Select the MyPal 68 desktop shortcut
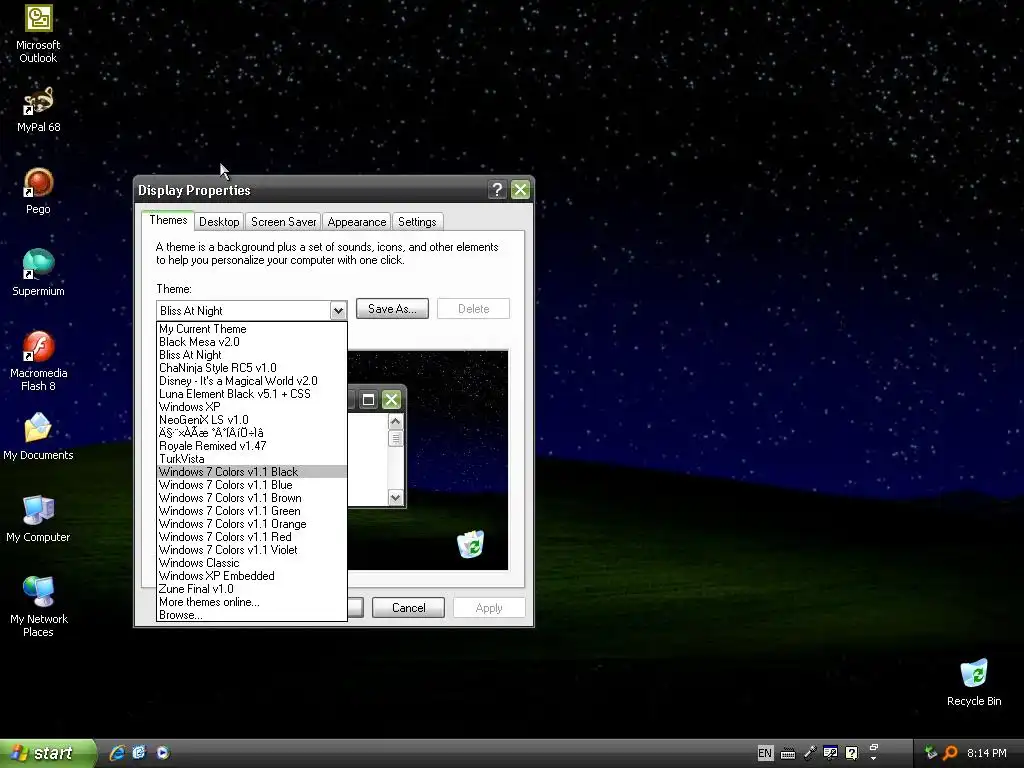Image resolution: width=1024 pixels, height=768 pixels. [x=38, y=109]
